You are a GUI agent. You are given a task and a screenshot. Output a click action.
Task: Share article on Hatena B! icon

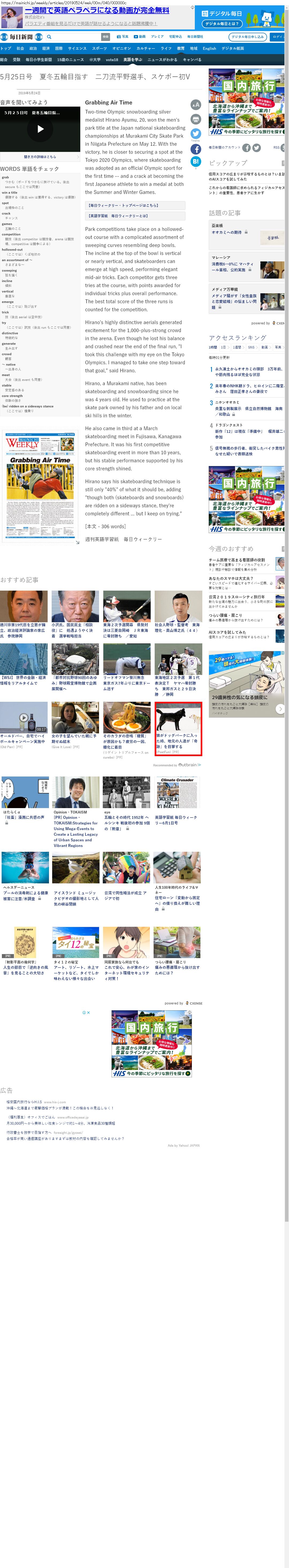pos(196,162)
